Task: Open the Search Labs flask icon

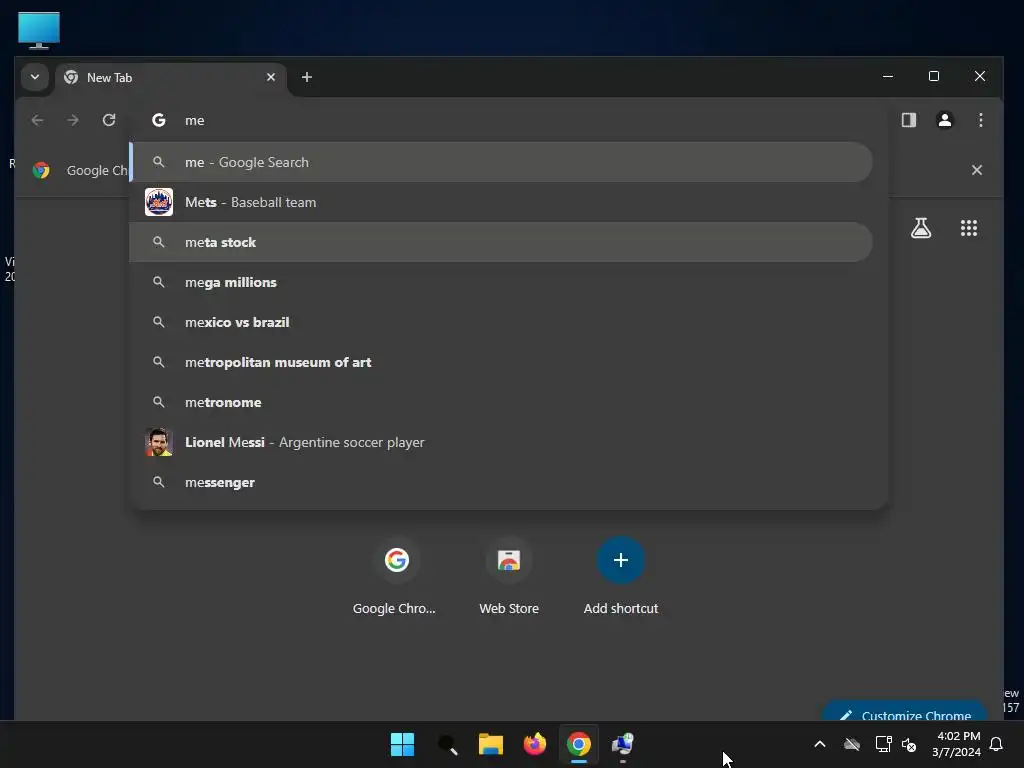Action: (921, 228)
